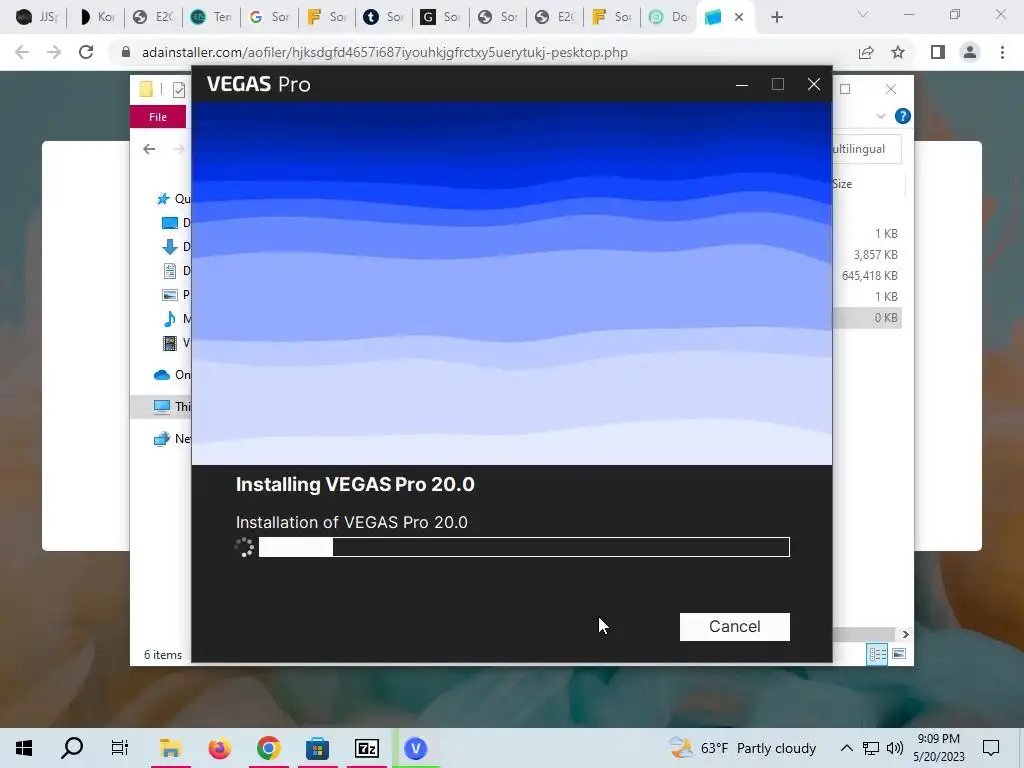This screenshot has height=768, width=1024.
Task: Open Microsoft Store from taskbar
Action: coord(317,748)
